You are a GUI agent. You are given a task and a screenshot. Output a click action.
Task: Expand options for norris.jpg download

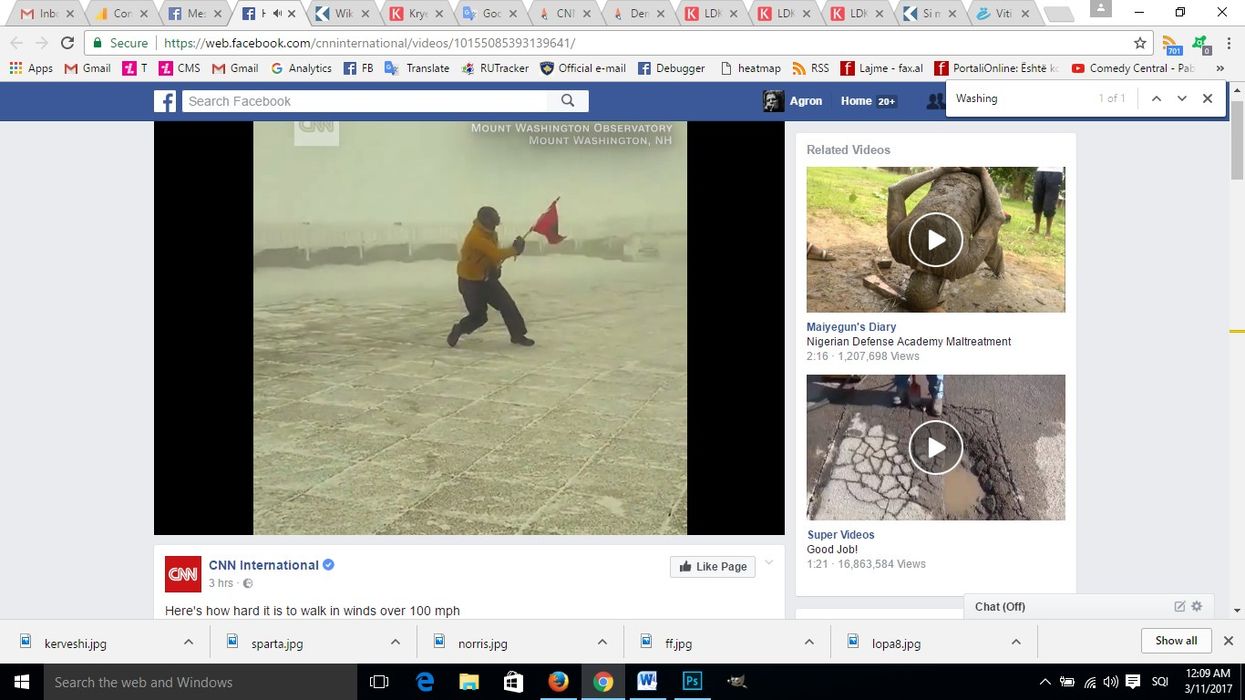602,642
